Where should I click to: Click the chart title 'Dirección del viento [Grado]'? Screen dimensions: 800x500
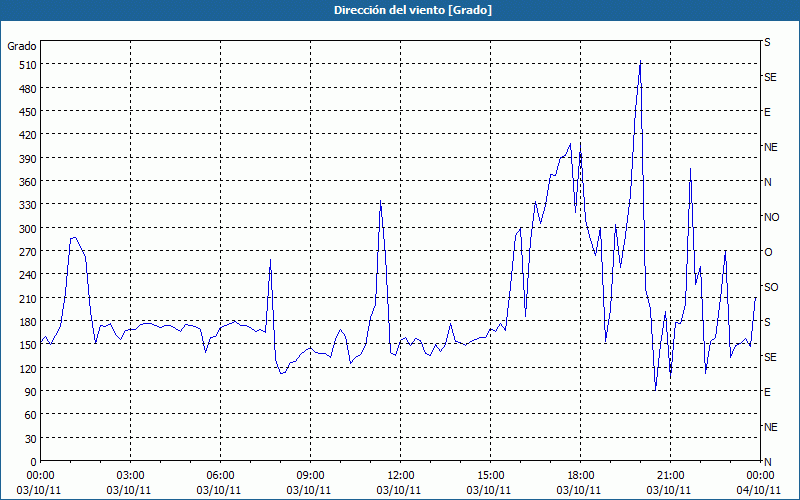[413, 10]
